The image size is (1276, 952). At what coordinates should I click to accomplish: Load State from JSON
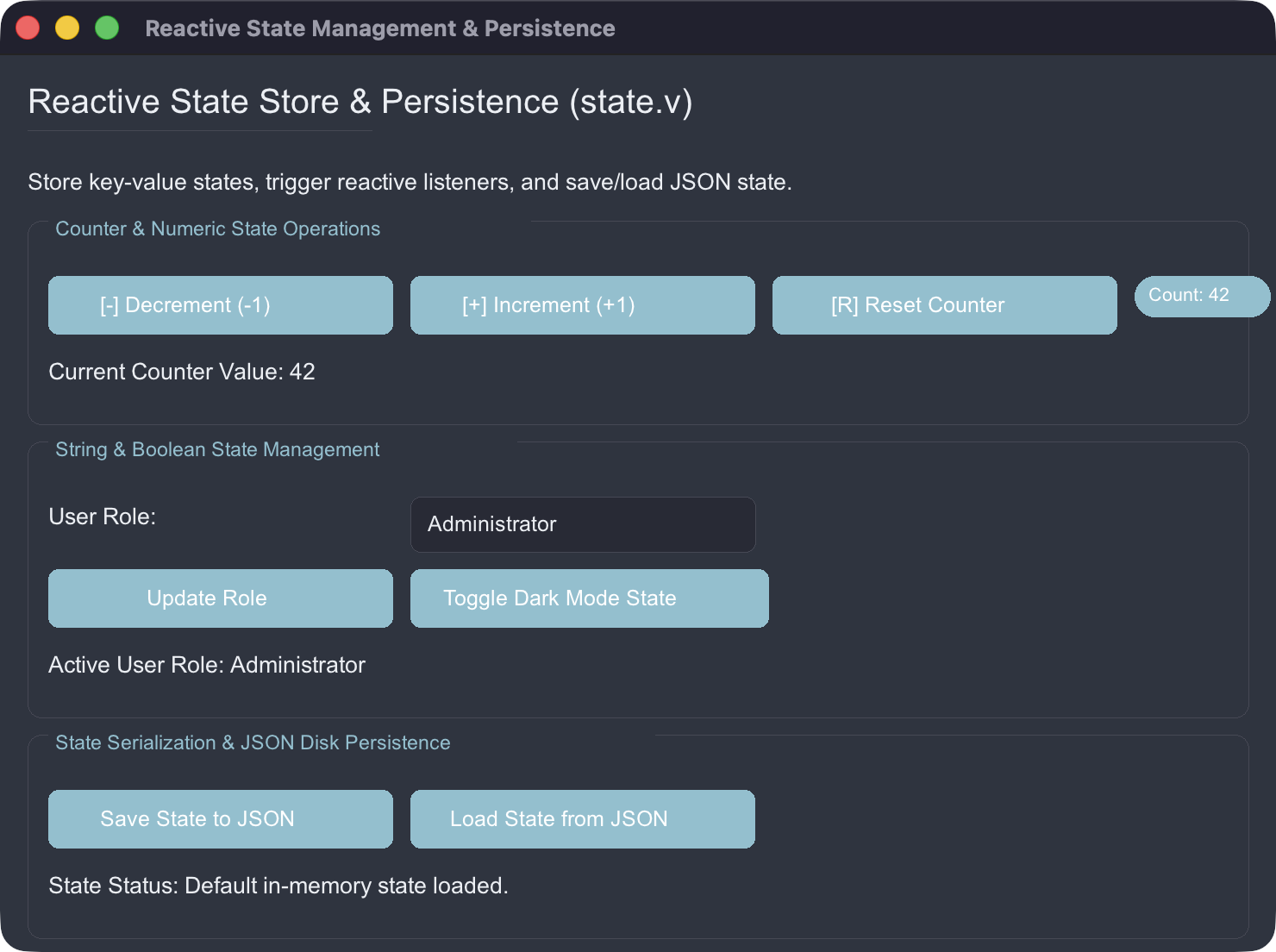[583, 819]
